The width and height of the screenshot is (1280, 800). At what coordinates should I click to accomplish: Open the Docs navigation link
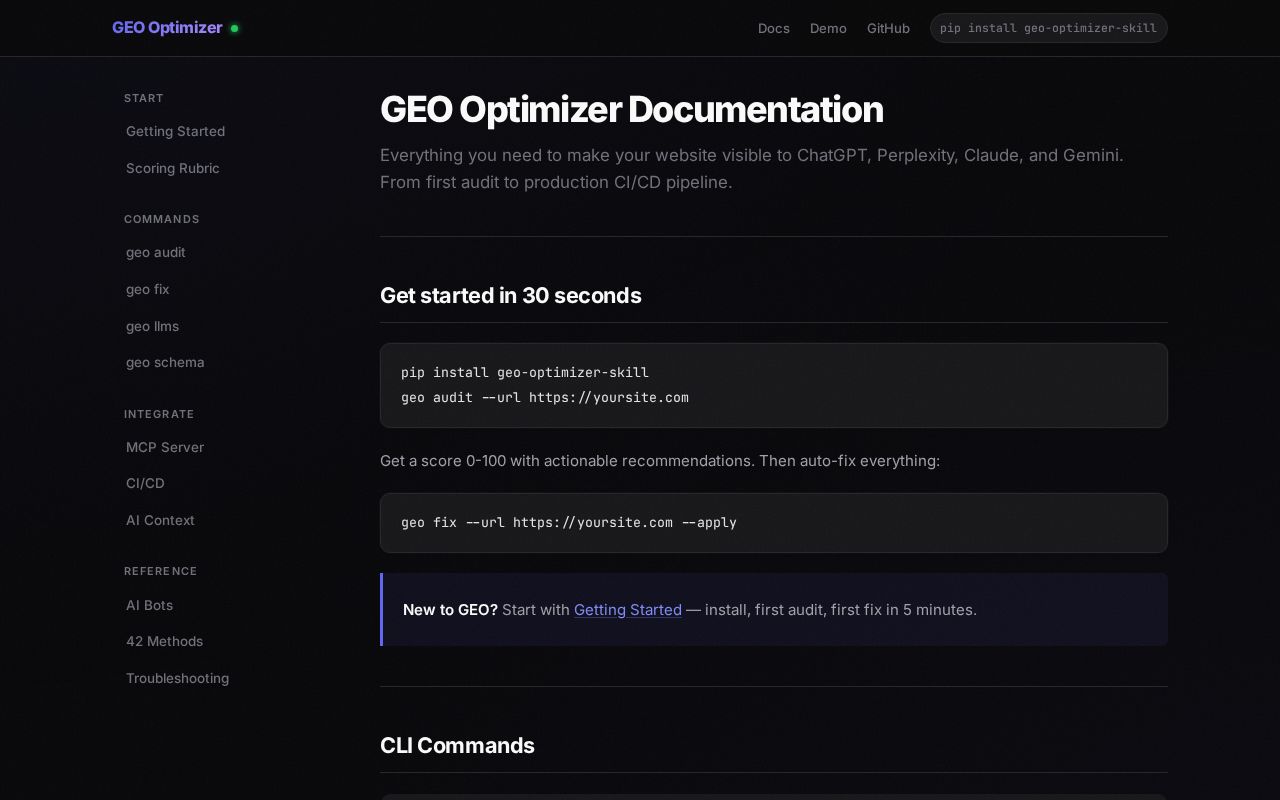774,28
